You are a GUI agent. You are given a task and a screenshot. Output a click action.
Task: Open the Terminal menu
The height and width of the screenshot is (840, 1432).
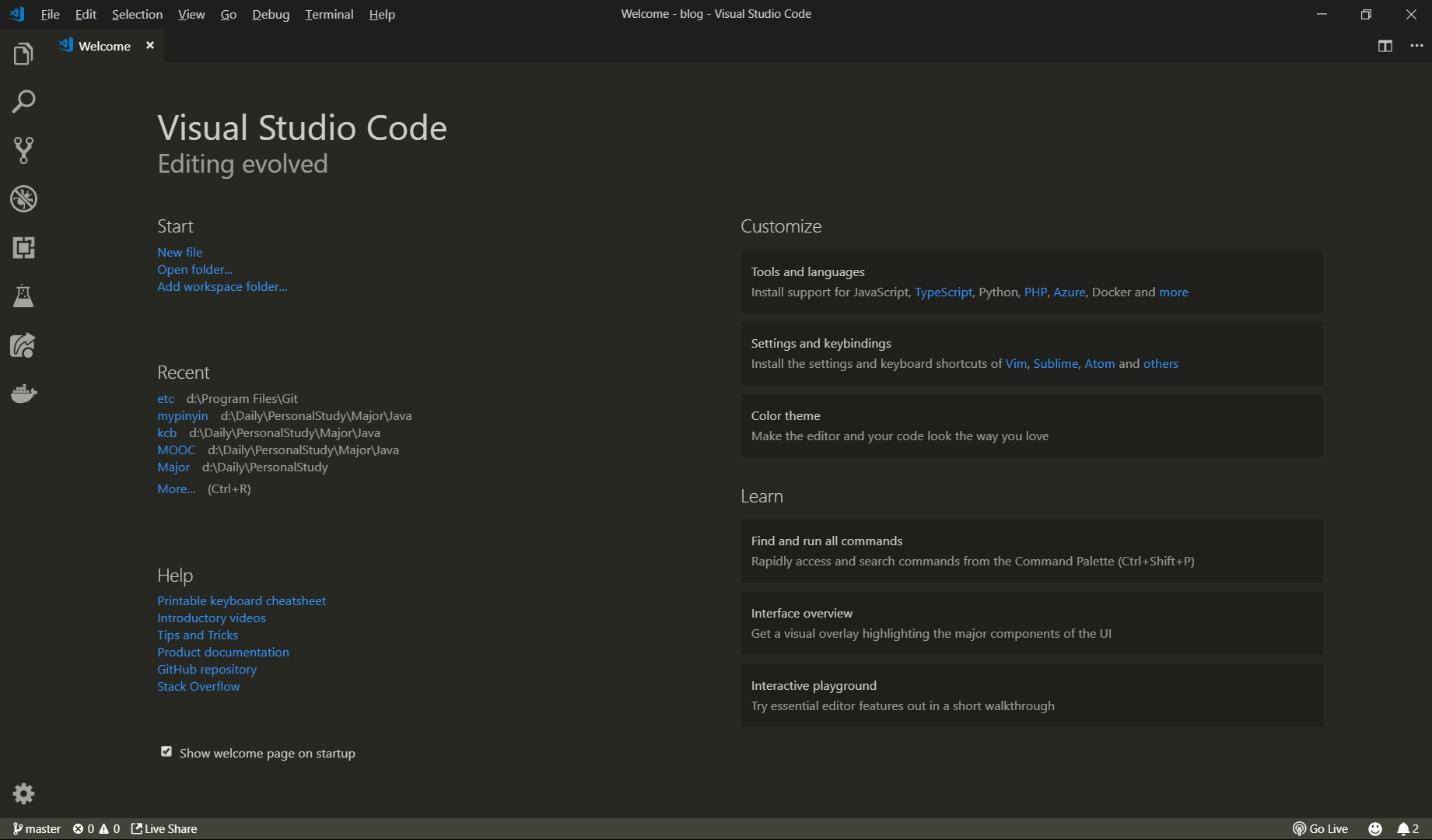(x=329, y=14)
